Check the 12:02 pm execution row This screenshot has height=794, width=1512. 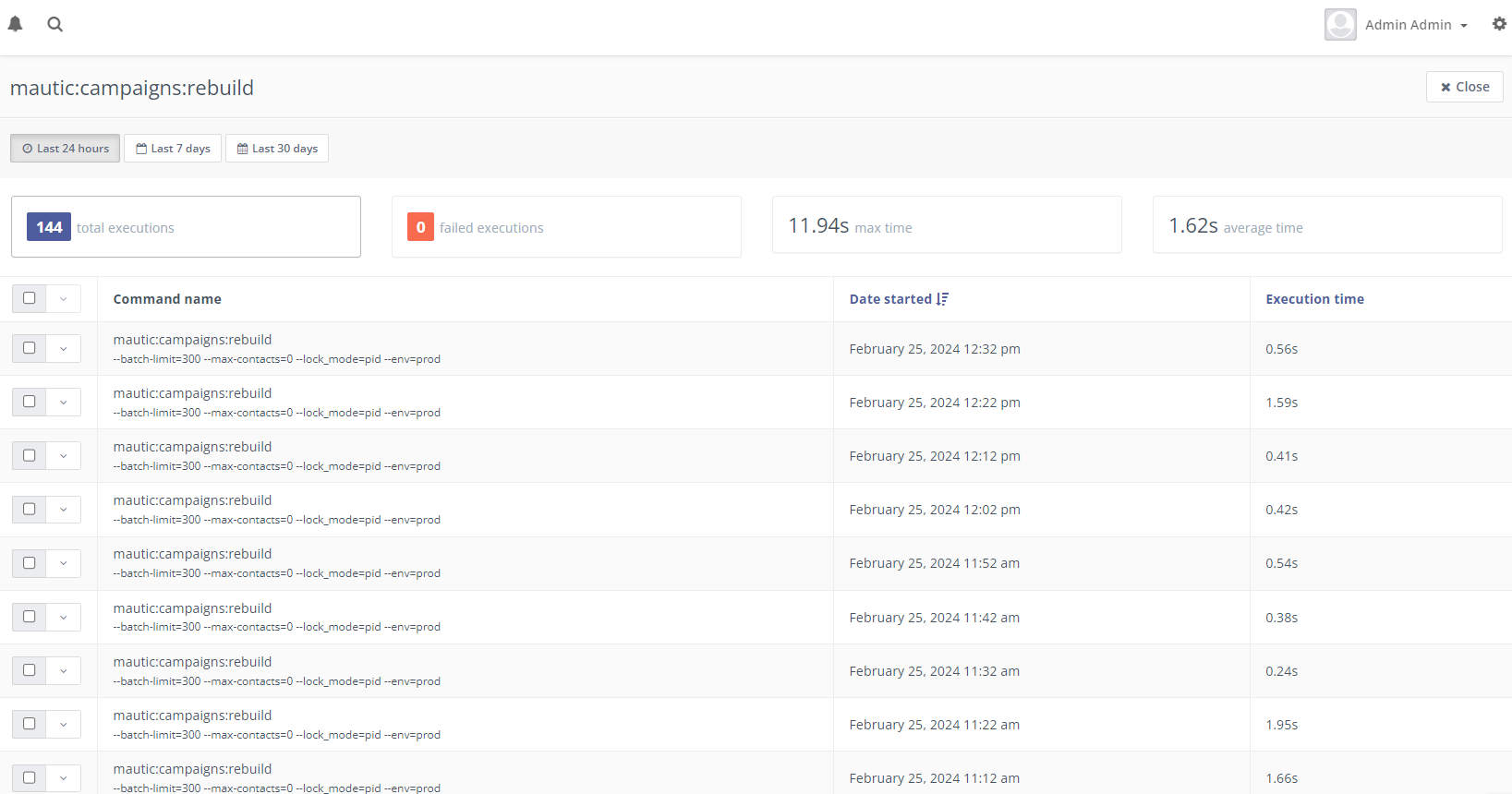pos(29,509)
